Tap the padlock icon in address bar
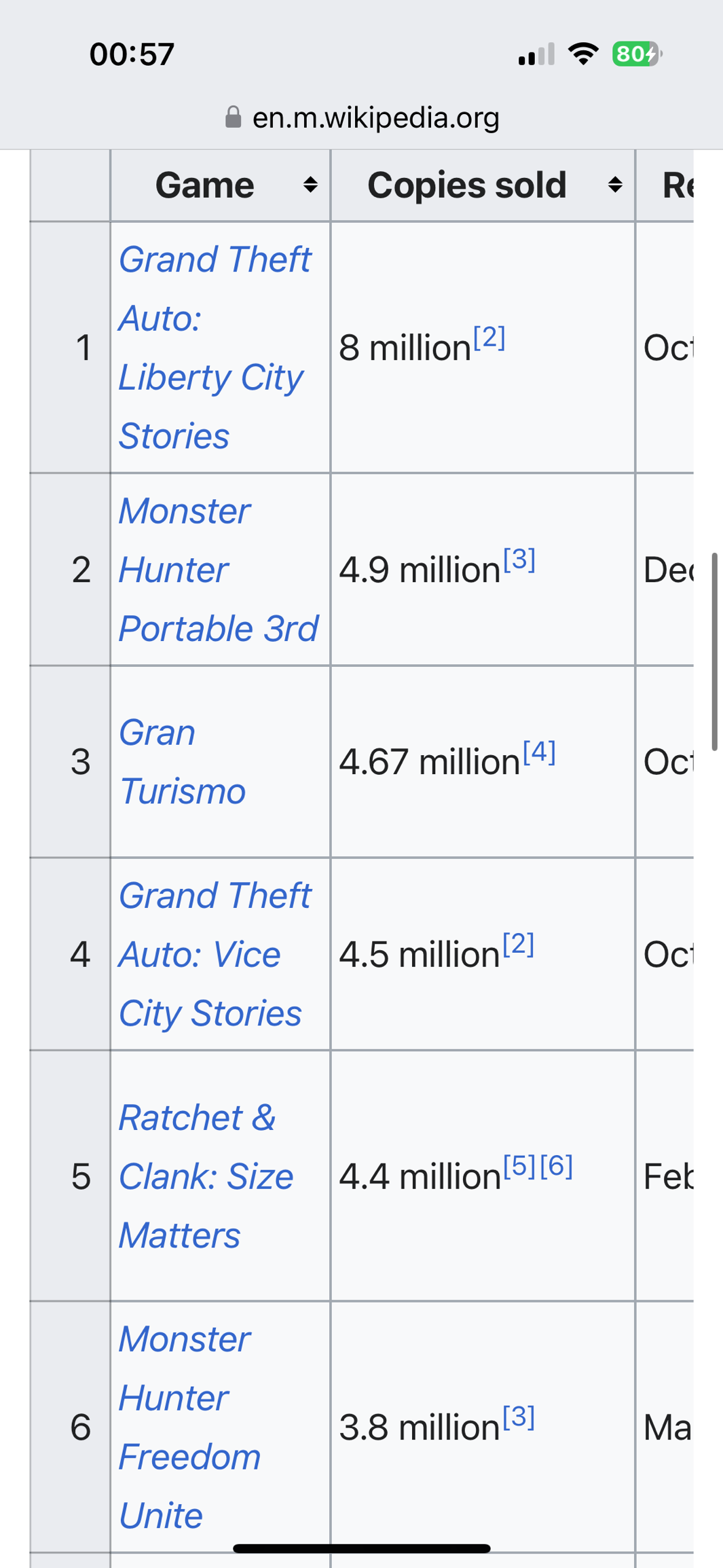 (x=233, y=117)
